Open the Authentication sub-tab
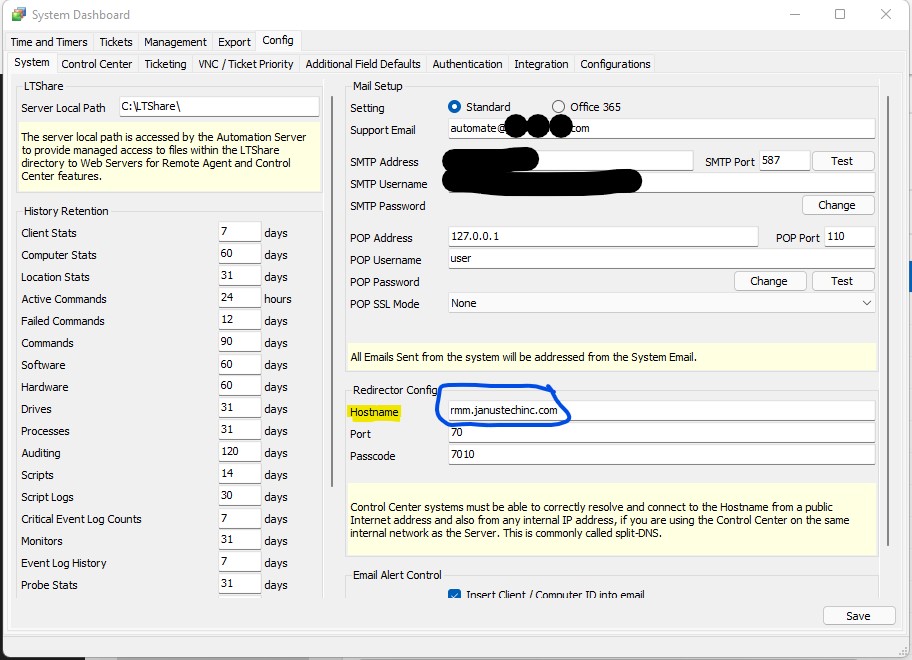This screenshot has height=660, width=912. [467, 64]
